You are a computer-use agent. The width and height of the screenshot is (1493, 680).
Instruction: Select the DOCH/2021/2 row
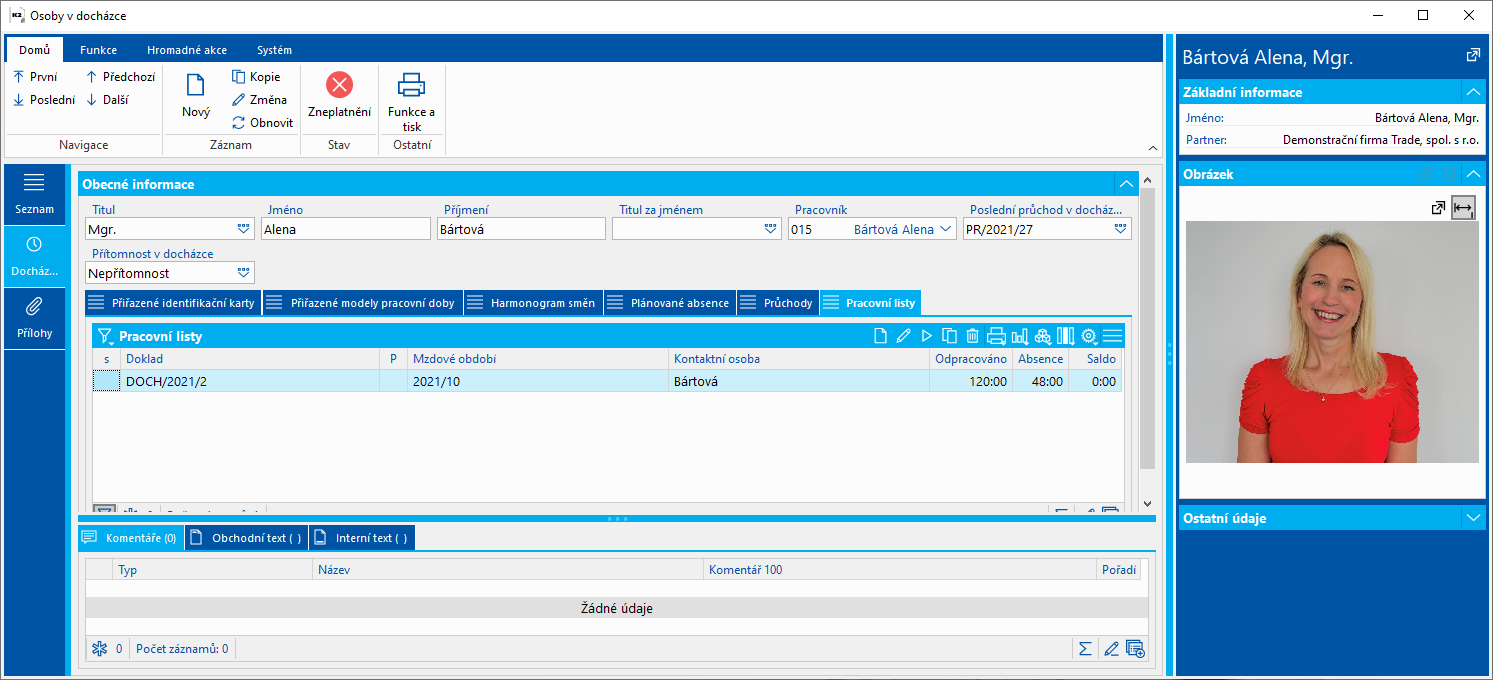click(607, 381)
